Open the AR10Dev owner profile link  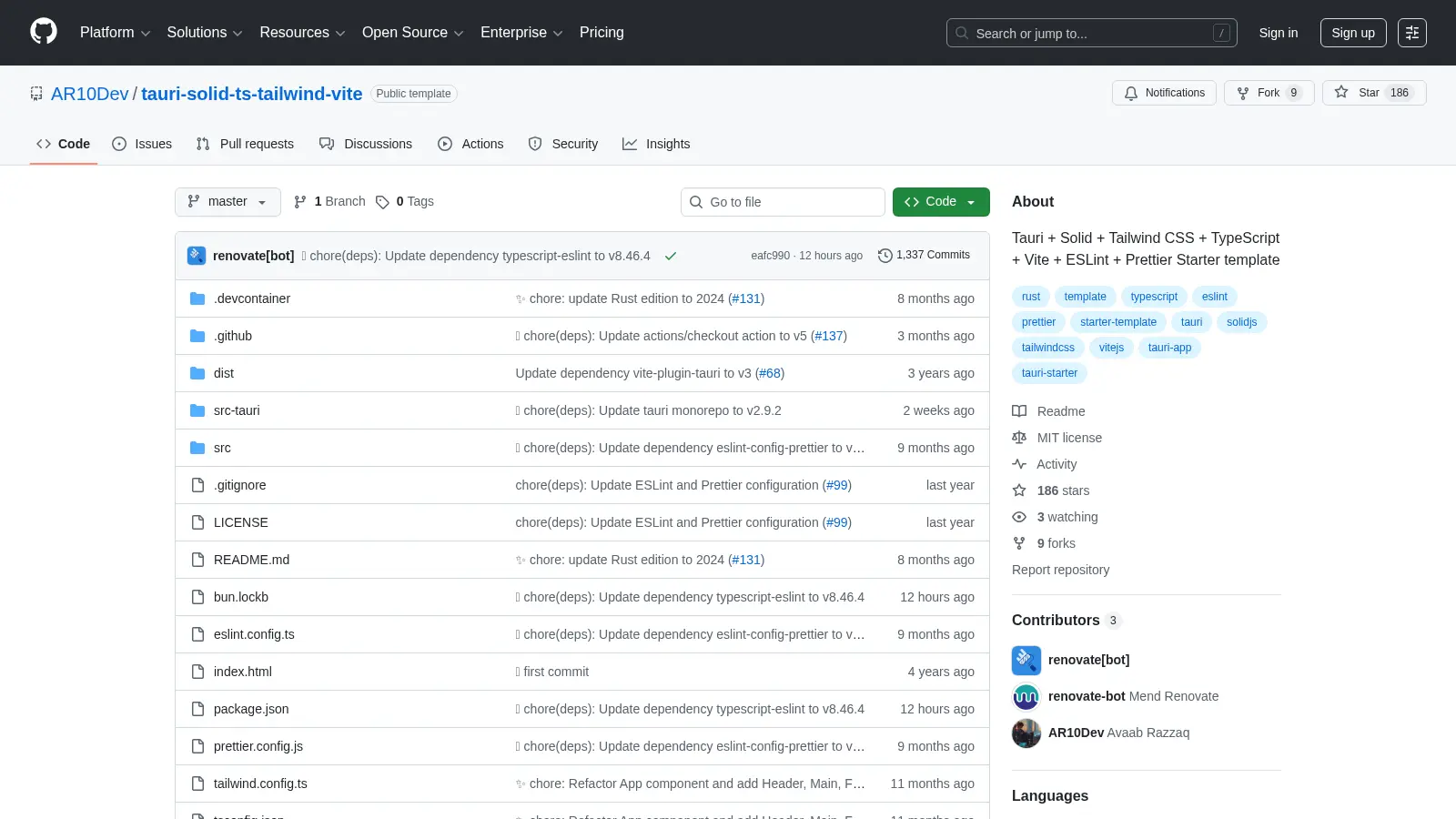(x=90, y=94)
